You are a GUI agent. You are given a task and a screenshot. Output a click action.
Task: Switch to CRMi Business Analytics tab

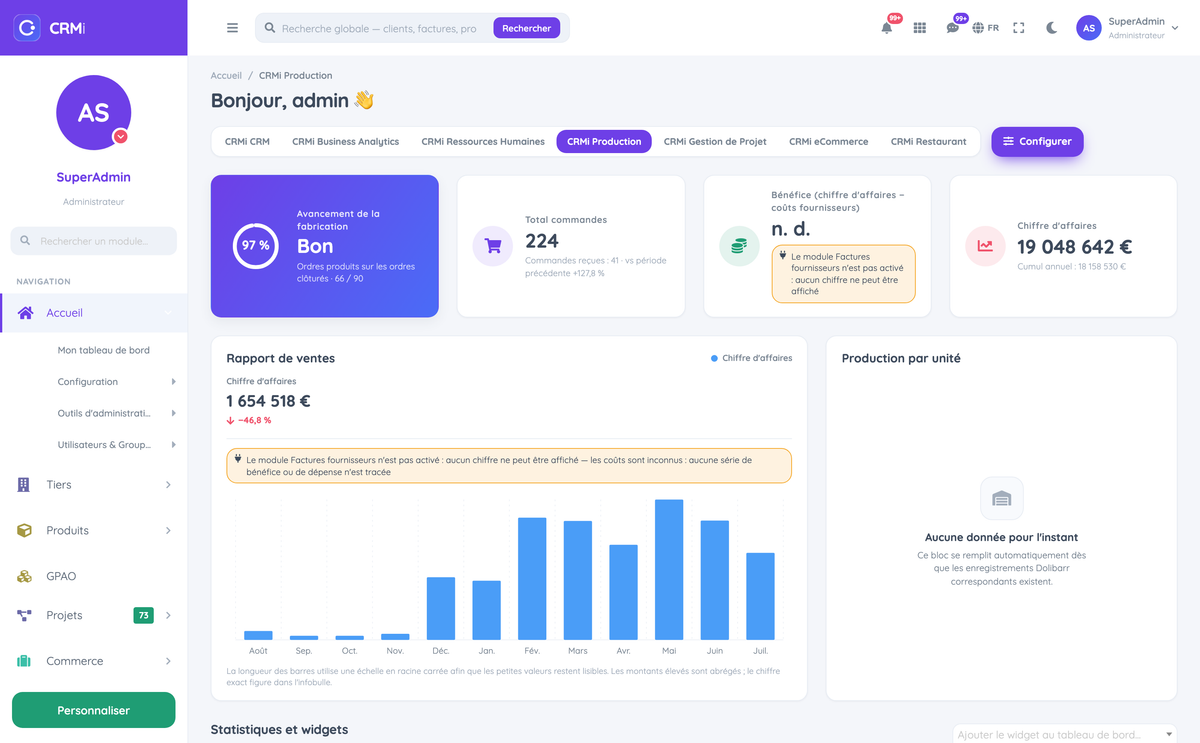[346, 142]
